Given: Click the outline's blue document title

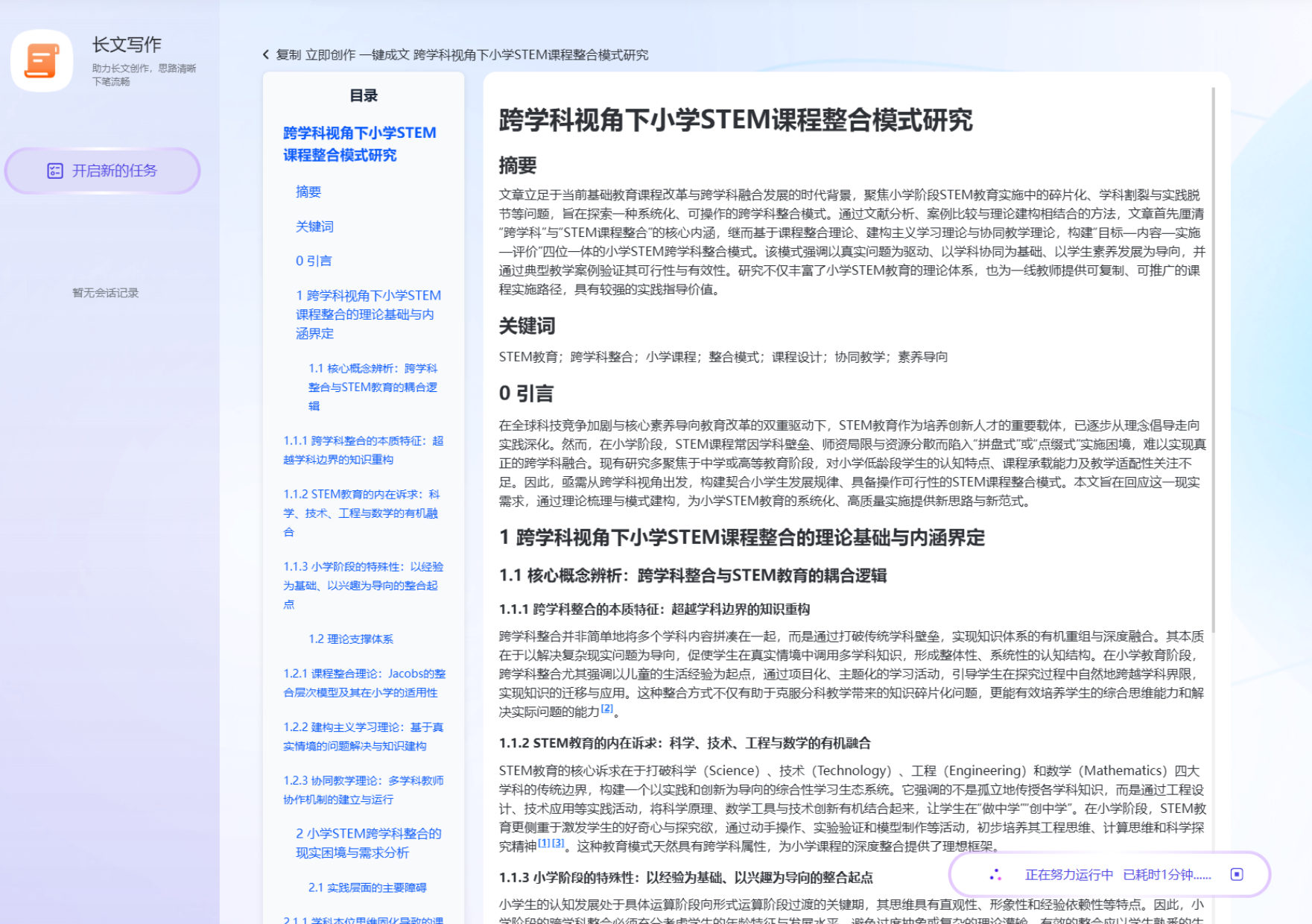Looking at the screenshot, I should tap(360, 144).
